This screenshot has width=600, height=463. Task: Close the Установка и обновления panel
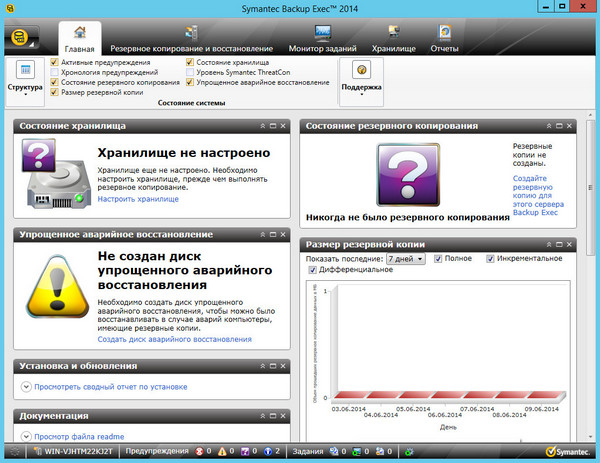[283, 366]
